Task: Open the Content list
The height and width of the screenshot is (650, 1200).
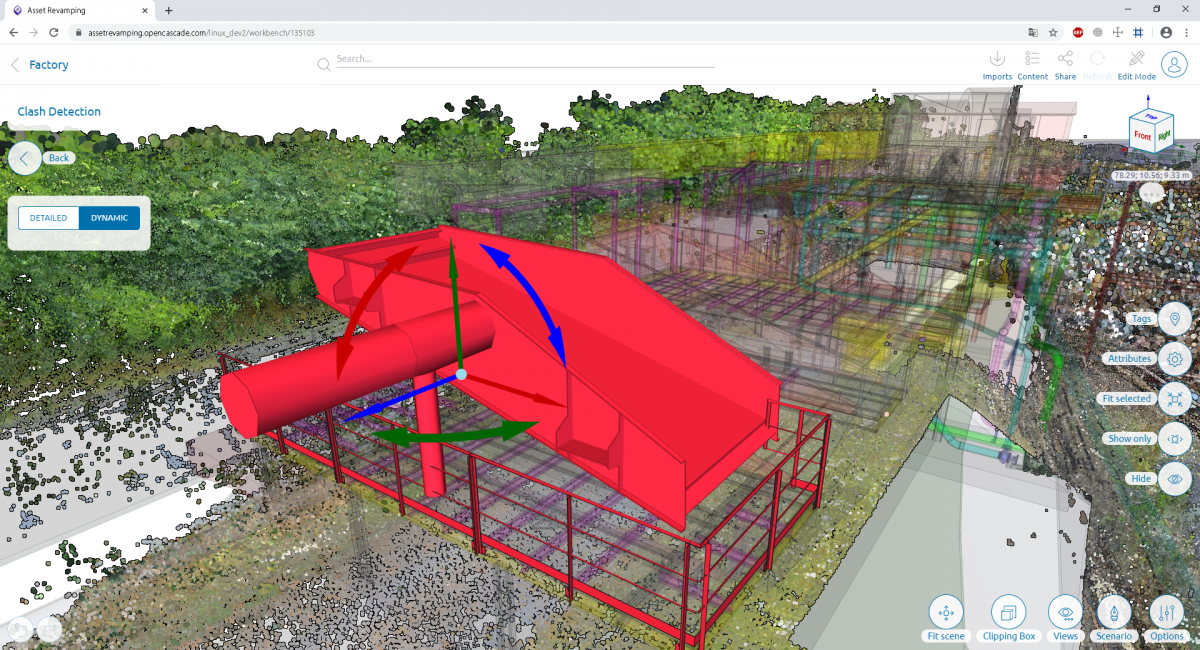Action: 1033,60
